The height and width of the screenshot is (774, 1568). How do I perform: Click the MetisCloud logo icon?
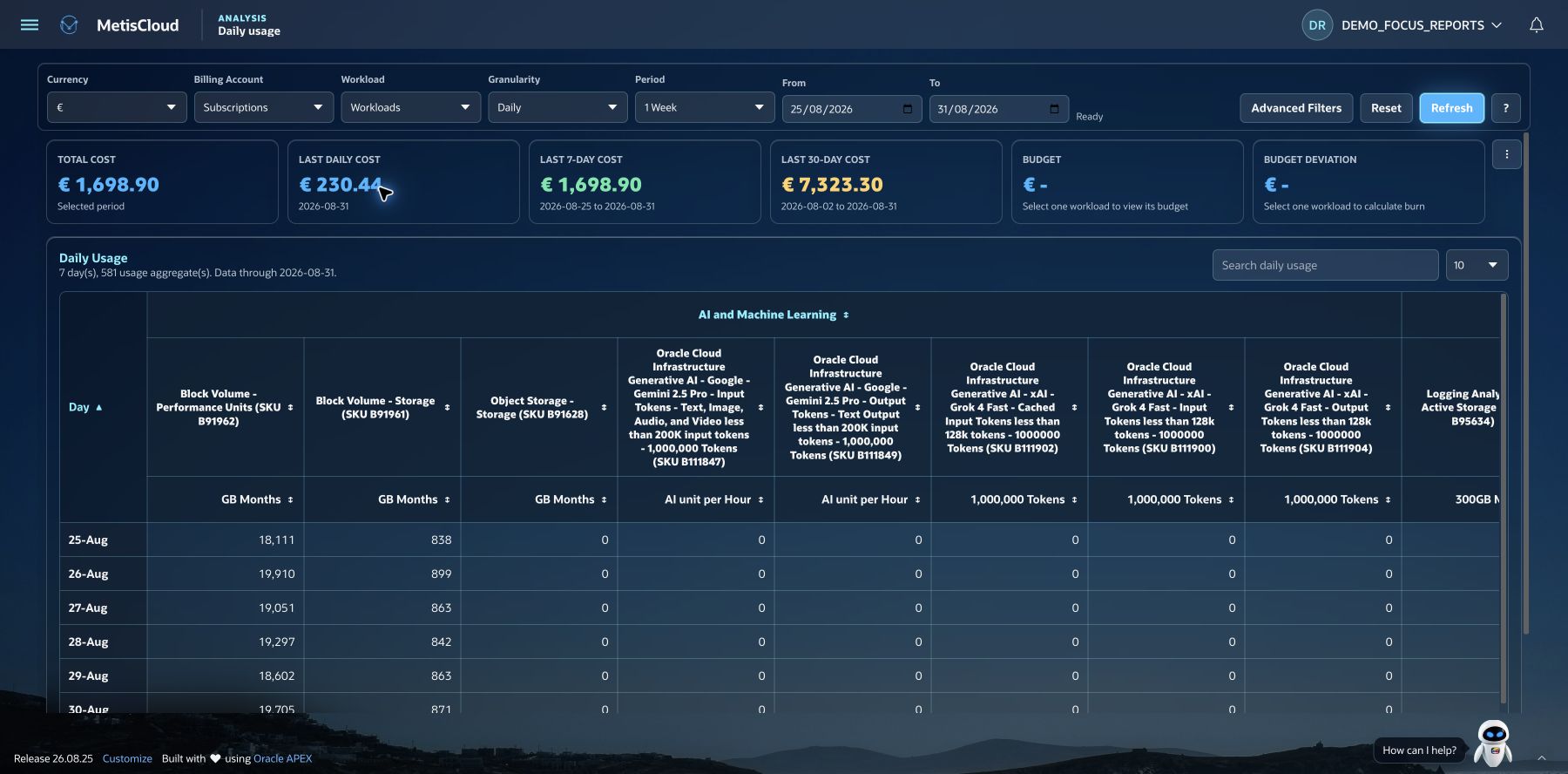69,25
